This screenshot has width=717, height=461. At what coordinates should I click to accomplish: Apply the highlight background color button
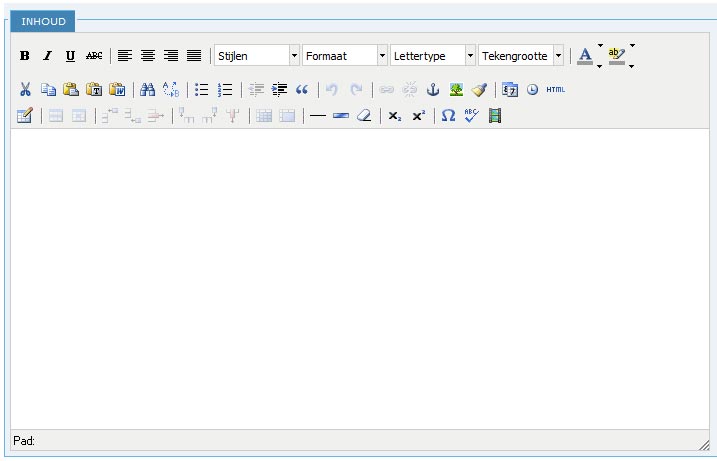click(x=617, y=56)
